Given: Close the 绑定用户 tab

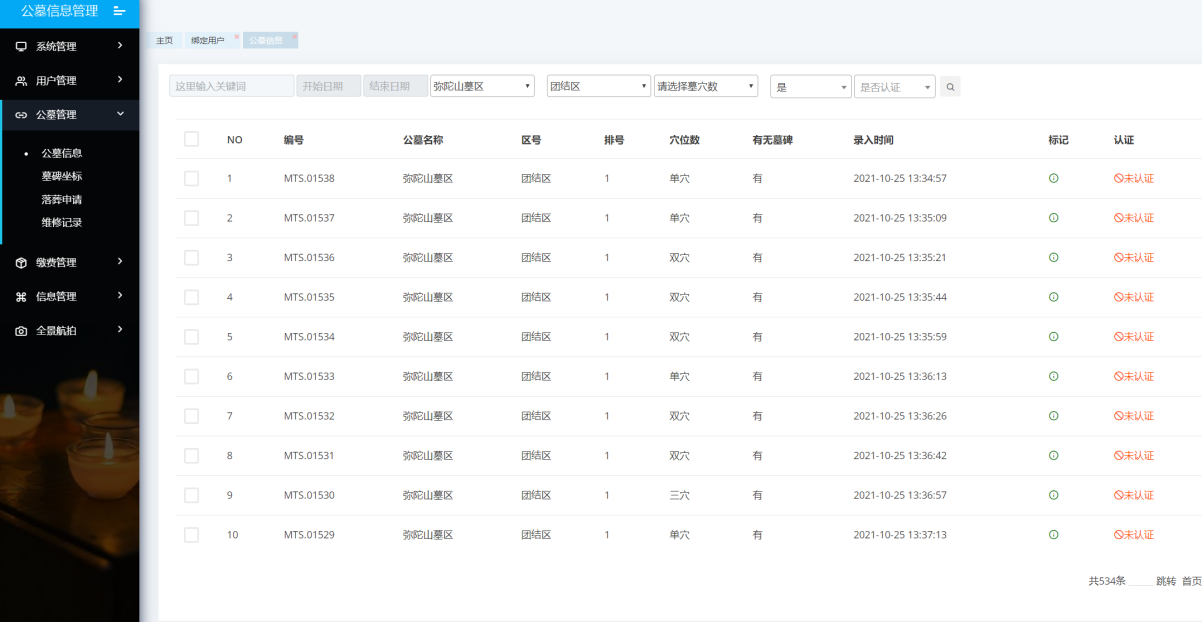Looking at the screenshot, I should click(236, 37).
